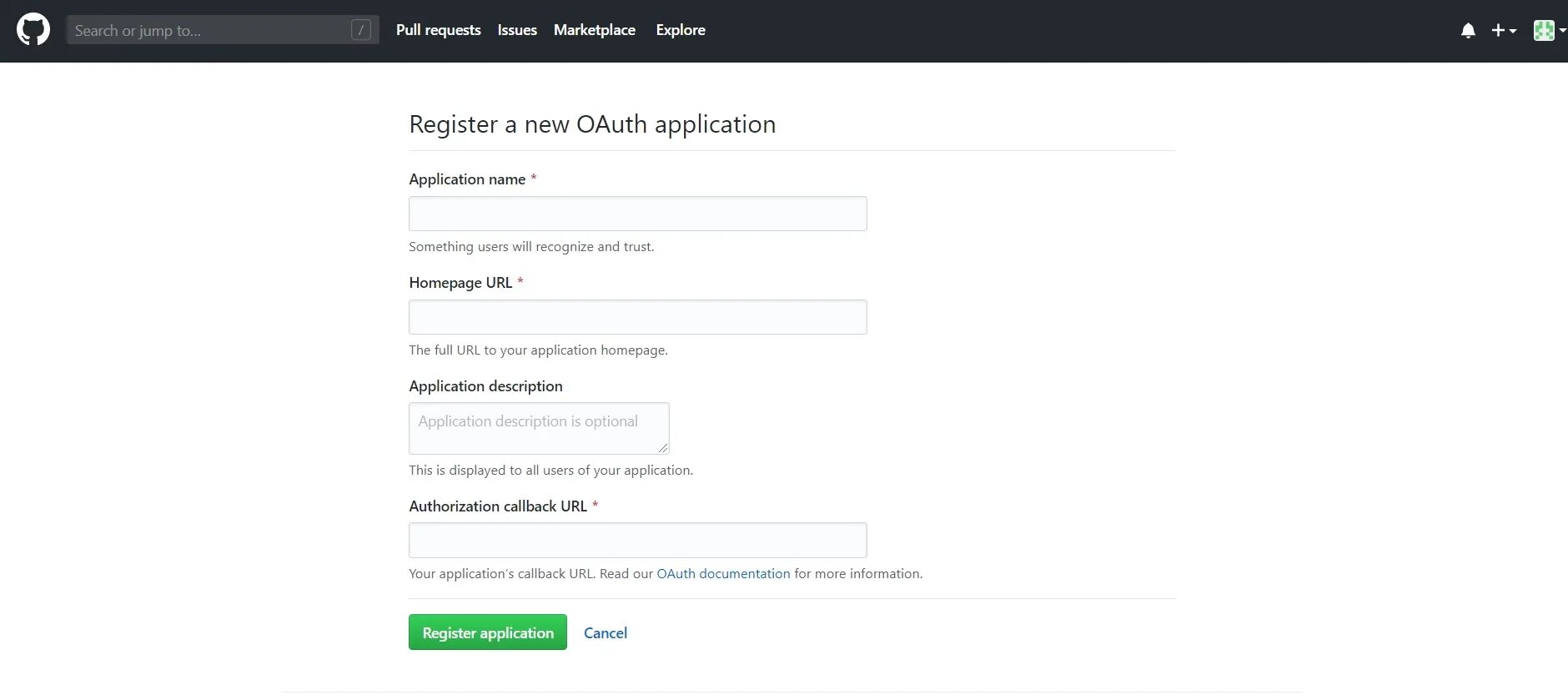
Task: Open the Issues page
Action: [x=517, y=30]
